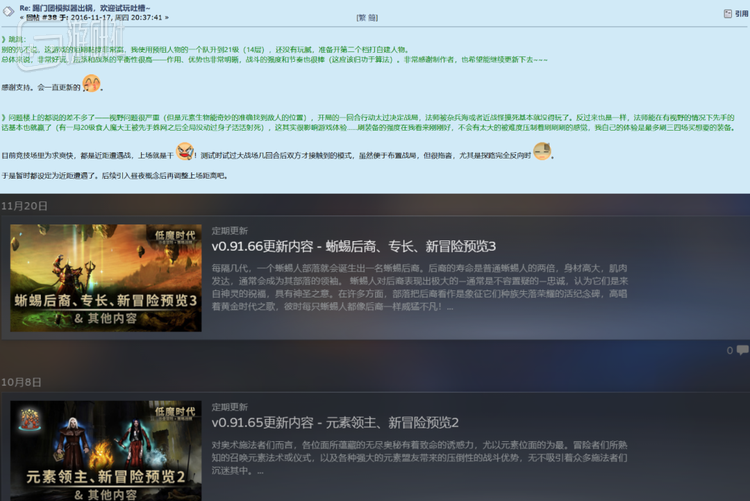
Task: Click the smiling emoticon after the thanks message
Action: (x=92, y=84)
